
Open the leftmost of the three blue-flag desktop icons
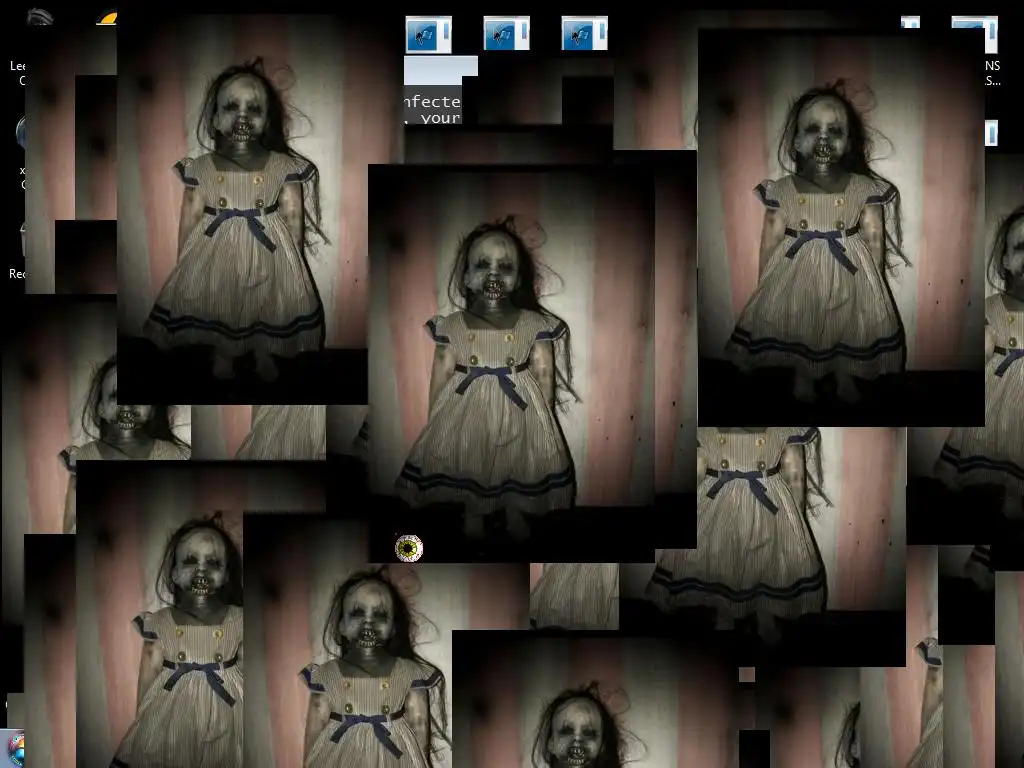[x=428, y=35]
